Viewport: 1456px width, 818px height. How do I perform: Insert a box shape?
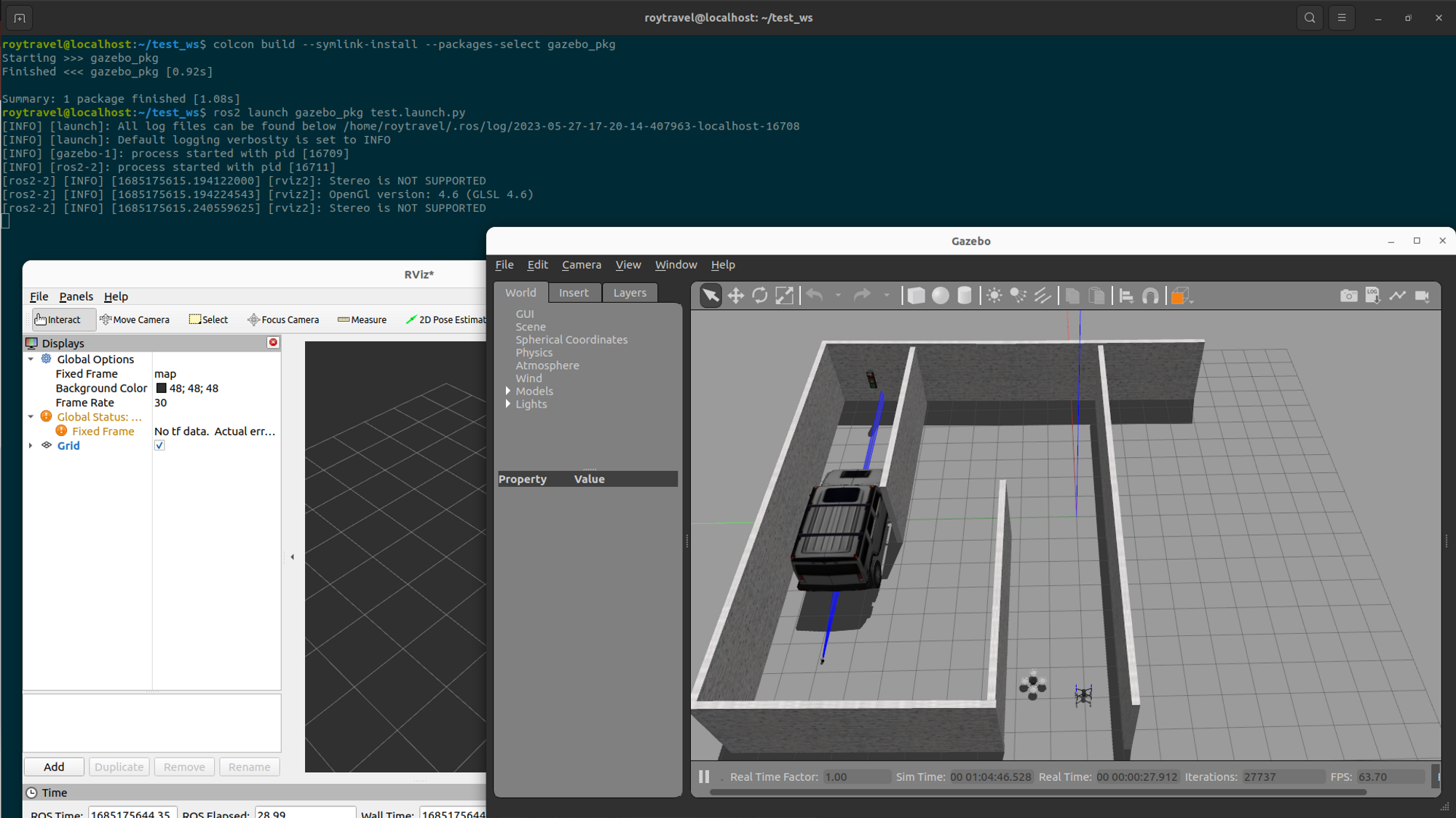(x=916, y=295)
